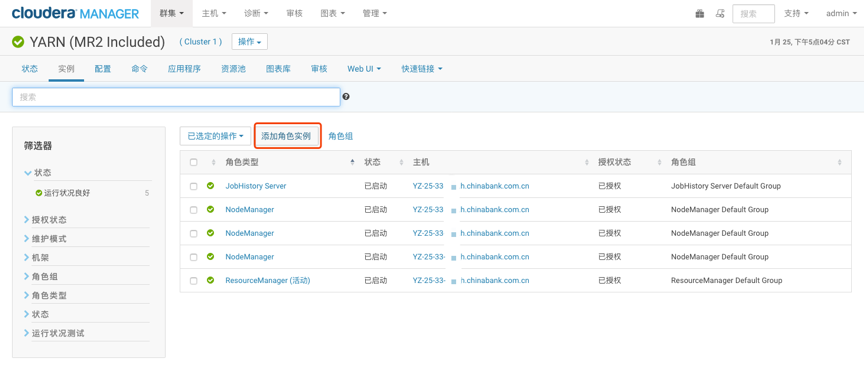Click the search help question mark icon
864x368 pixels.
click(346, 97)
